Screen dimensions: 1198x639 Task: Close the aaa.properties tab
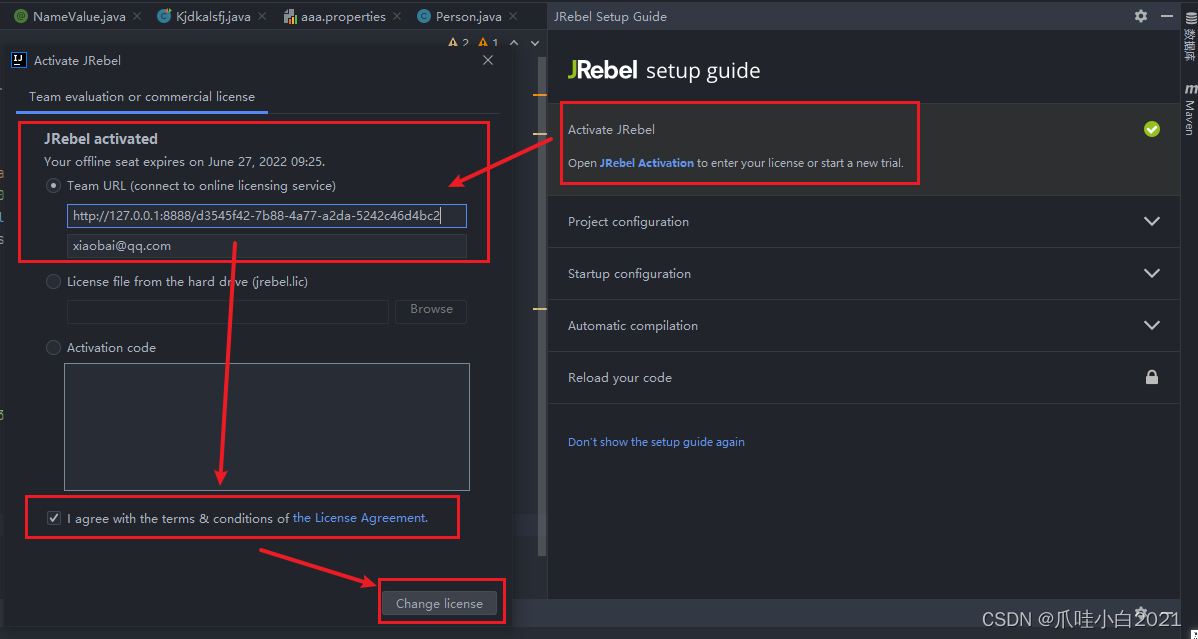(397, 16)
